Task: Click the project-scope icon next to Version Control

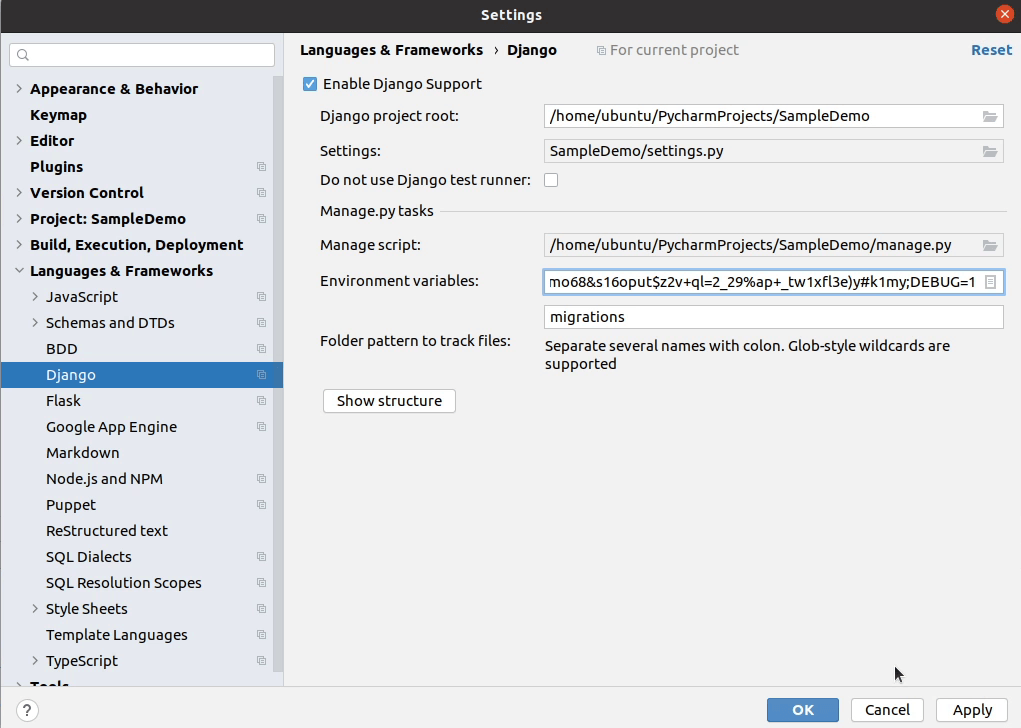Action: [x=261, y=192]
